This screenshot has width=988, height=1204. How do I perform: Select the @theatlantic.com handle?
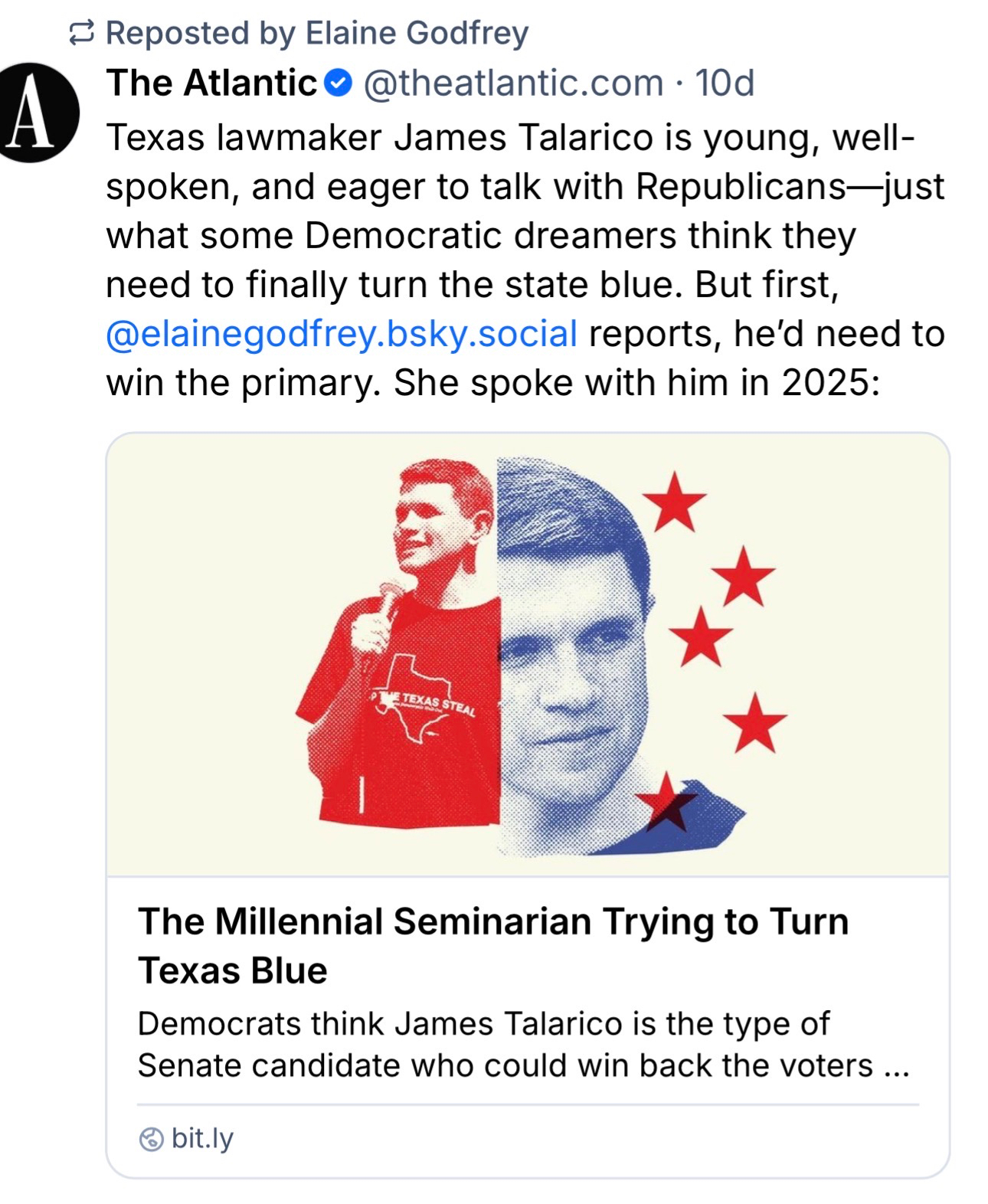pyautogui.click(x=512, y=83)
